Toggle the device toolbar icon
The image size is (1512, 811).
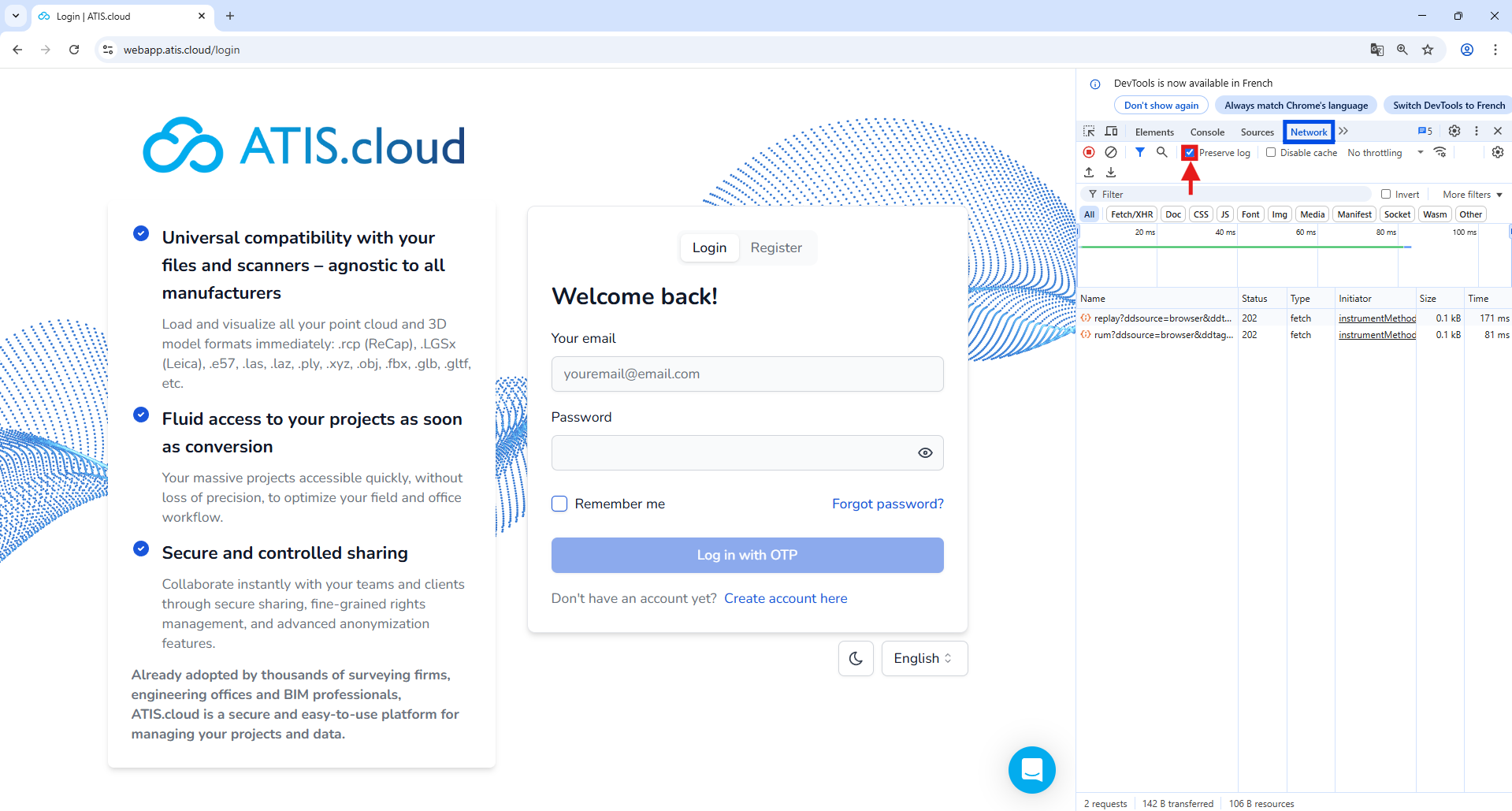click(1111, 132)
